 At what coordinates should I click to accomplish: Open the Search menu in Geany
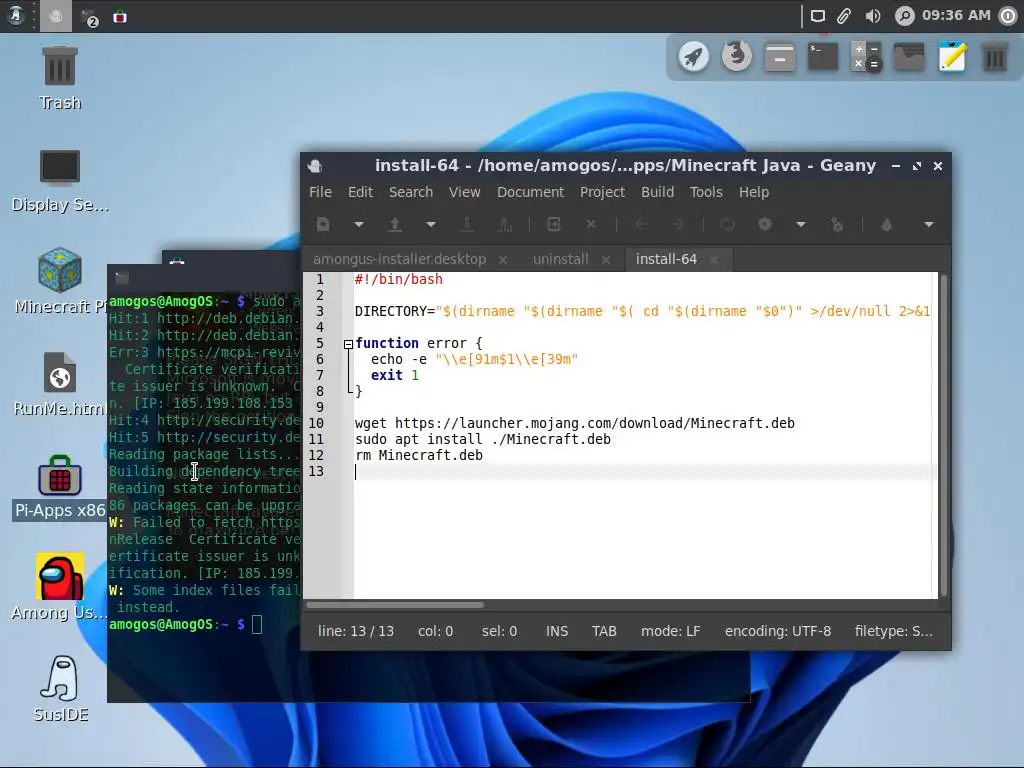click(x=411, y=192)
